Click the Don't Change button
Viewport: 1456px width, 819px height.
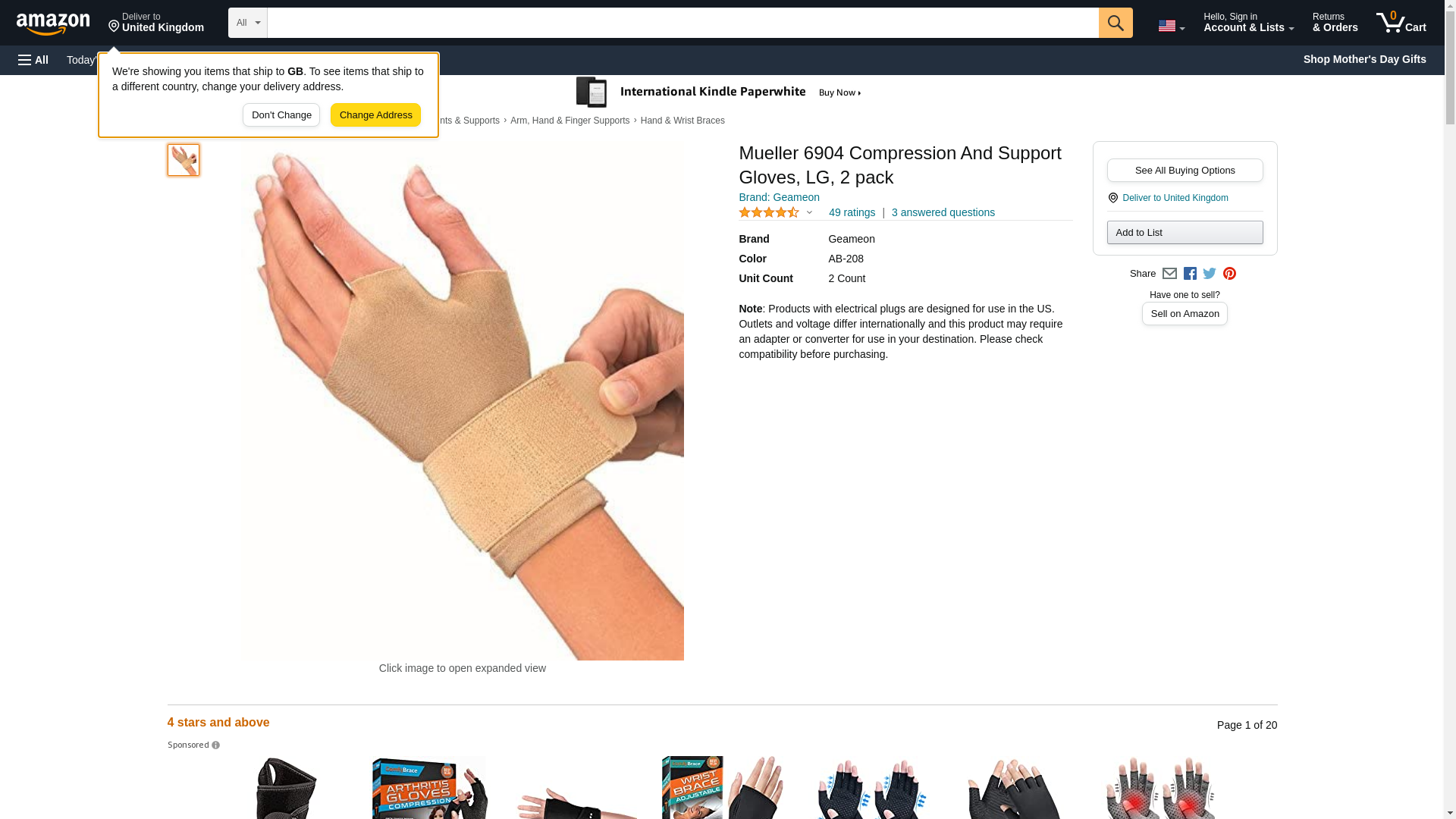coord(281,115)
